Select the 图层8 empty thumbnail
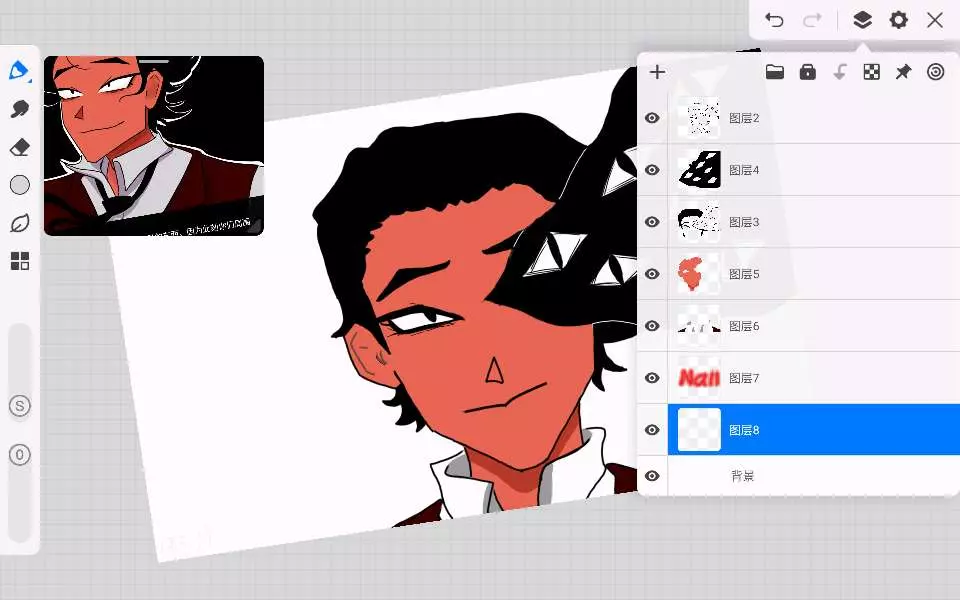 tap(699, 430)
